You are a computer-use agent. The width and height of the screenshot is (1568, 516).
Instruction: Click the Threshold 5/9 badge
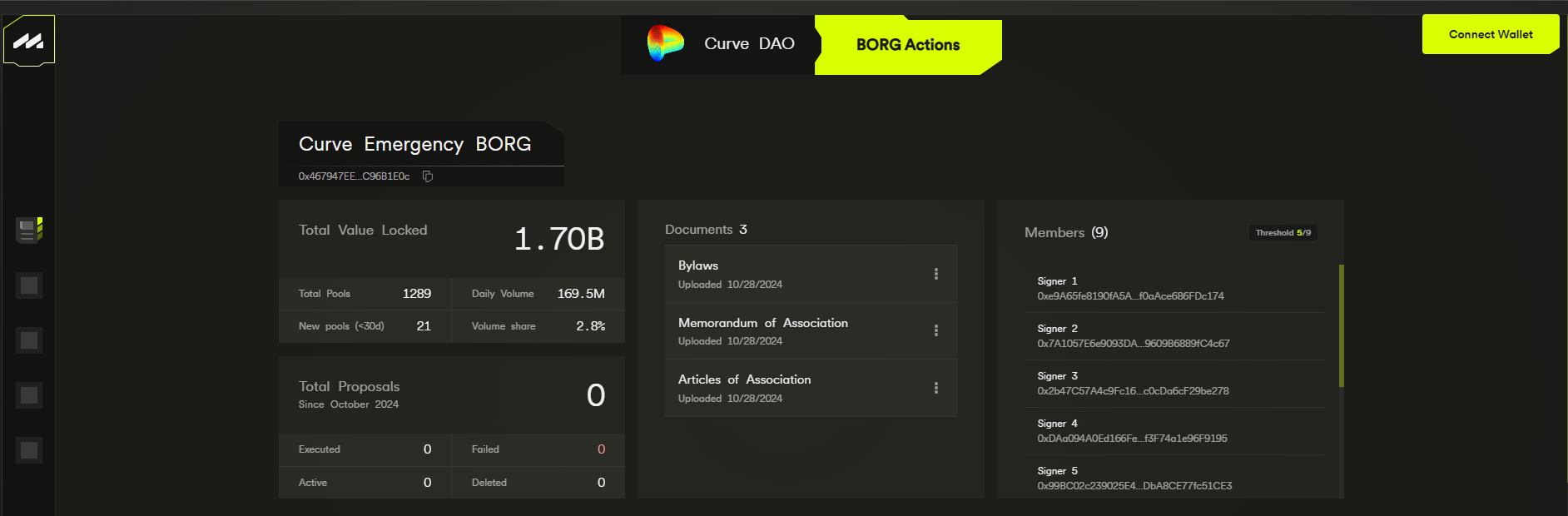[1283, 233]
